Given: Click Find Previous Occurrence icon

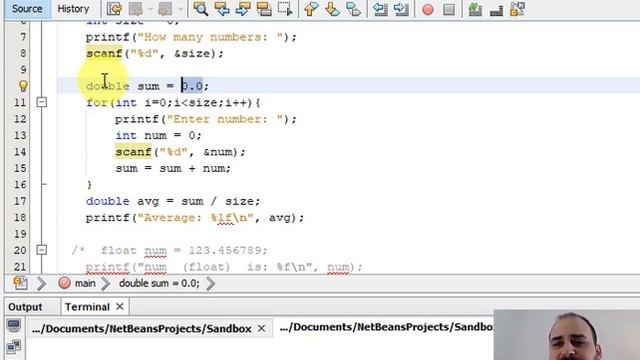Looking at the screenshot, I should [222, 9].
